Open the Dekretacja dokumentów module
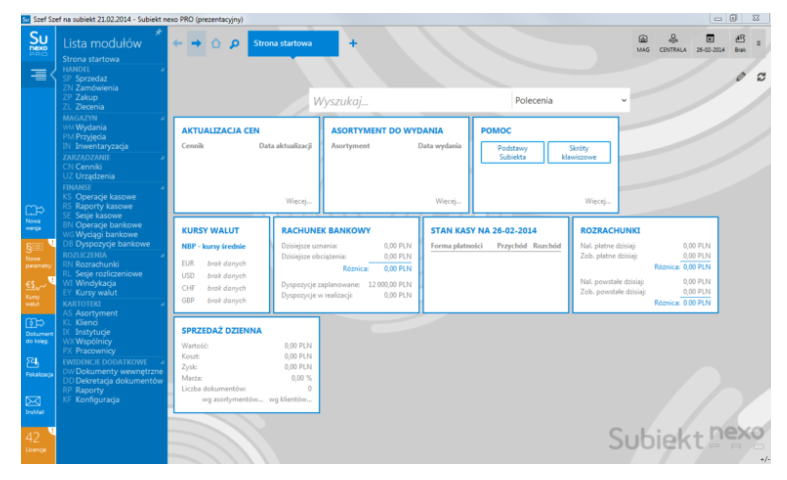 pos(119,381)
